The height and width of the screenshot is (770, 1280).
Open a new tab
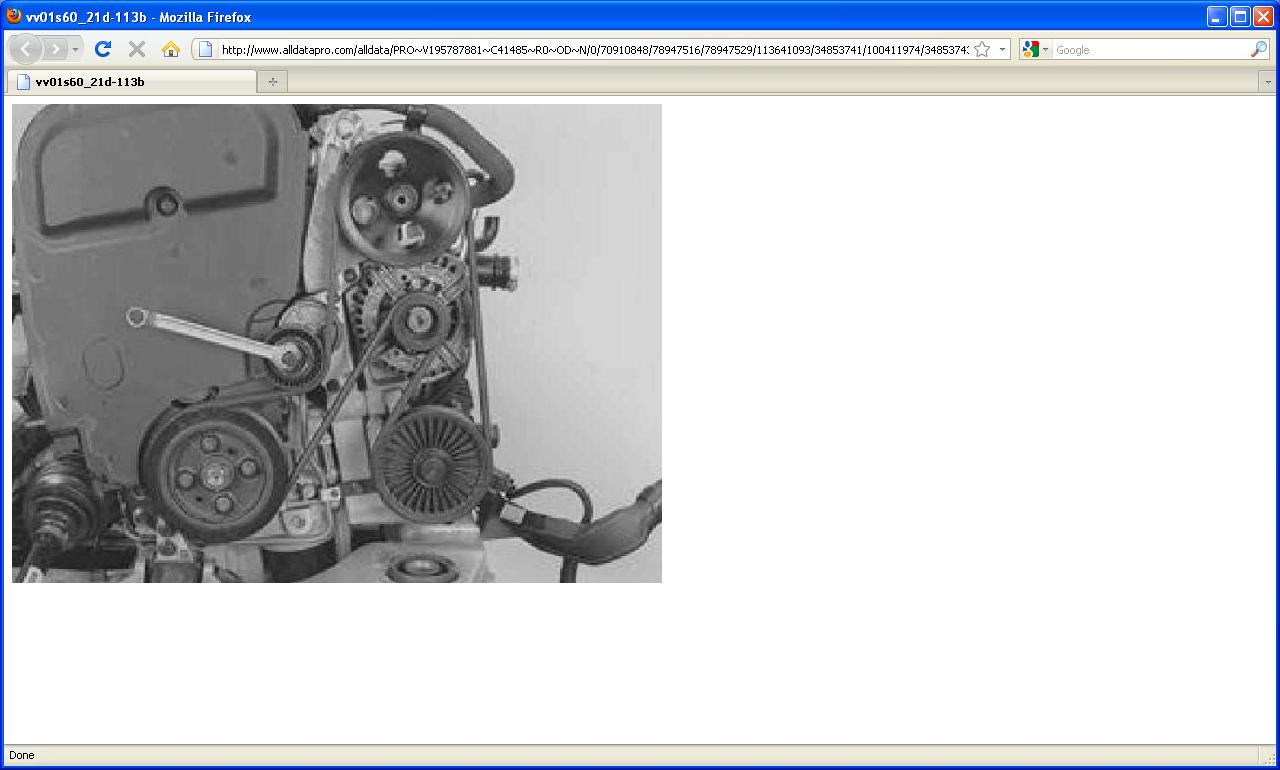[272, 82]
